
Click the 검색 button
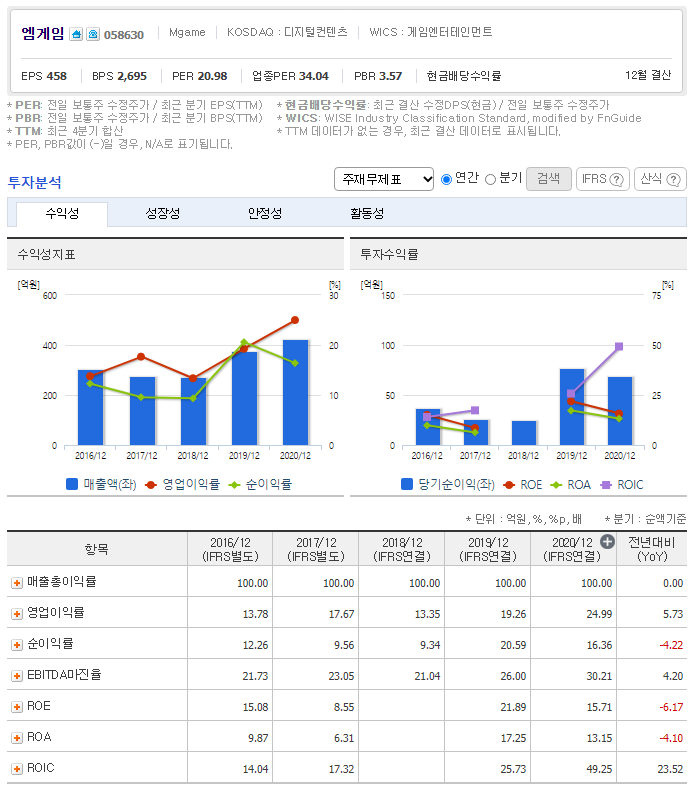pos(549,179)
